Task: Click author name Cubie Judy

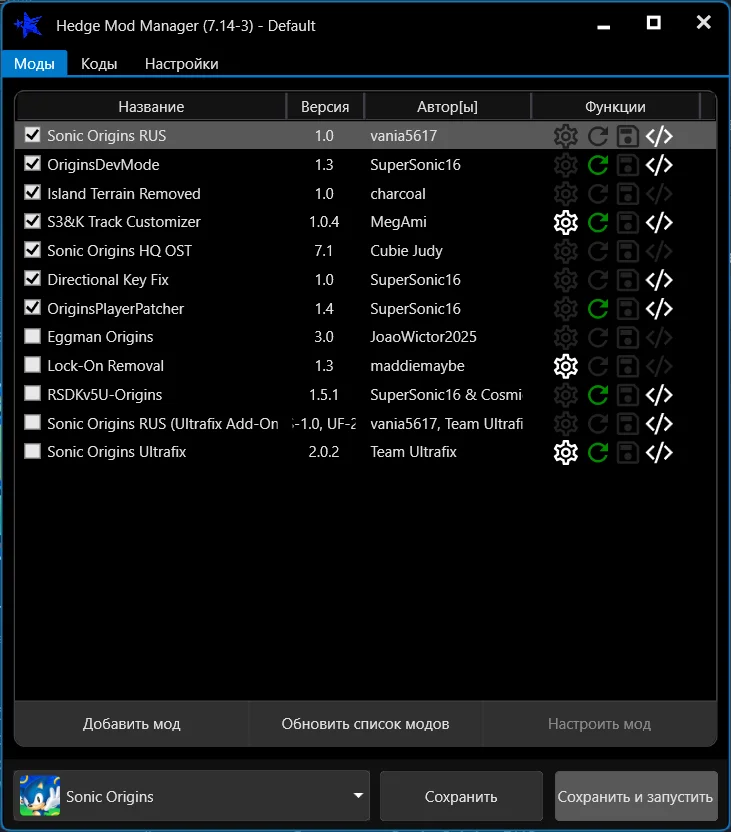Action: click(x=406, y=251)
